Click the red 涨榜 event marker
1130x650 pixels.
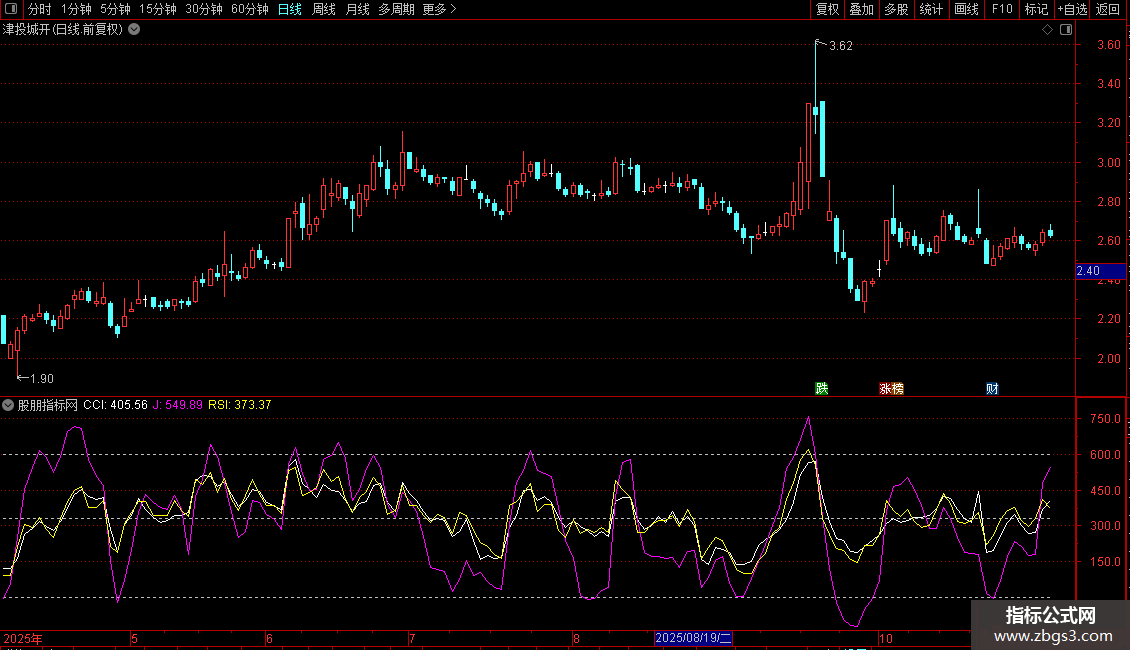point(891,388)
